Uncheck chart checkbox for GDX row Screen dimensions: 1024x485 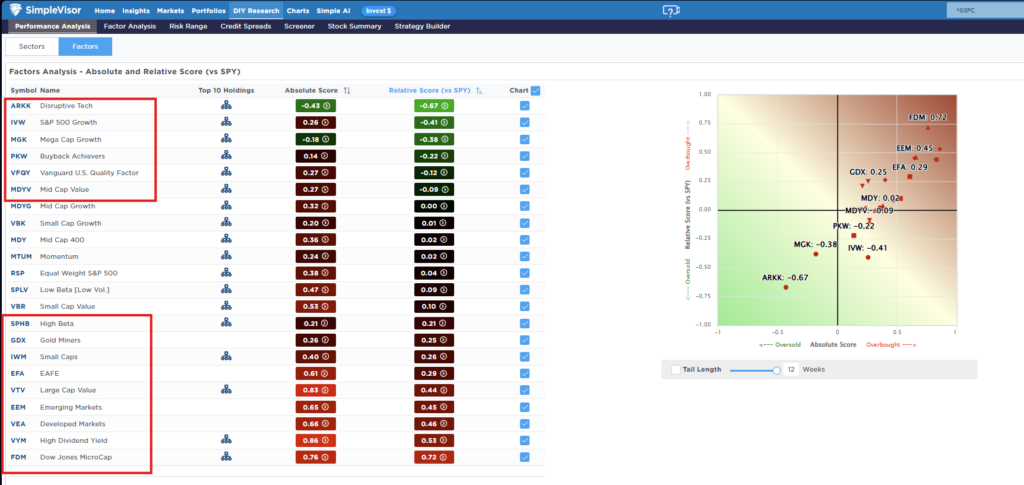point(525,340)
